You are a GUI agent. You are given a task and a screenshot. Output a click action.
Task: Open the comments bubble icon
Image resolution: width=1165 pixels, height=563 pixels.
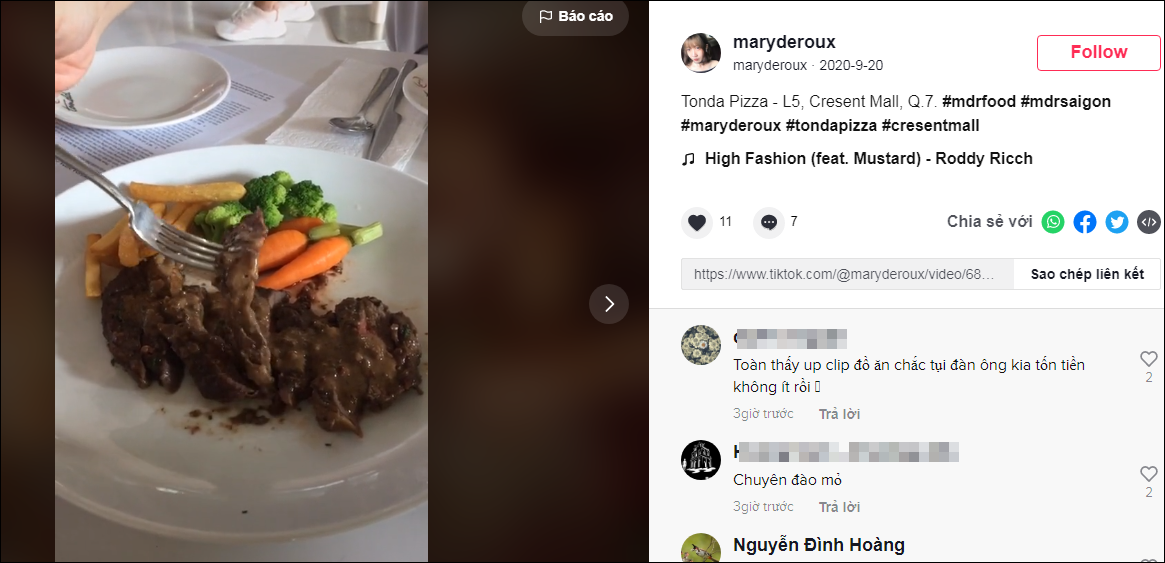768,222
